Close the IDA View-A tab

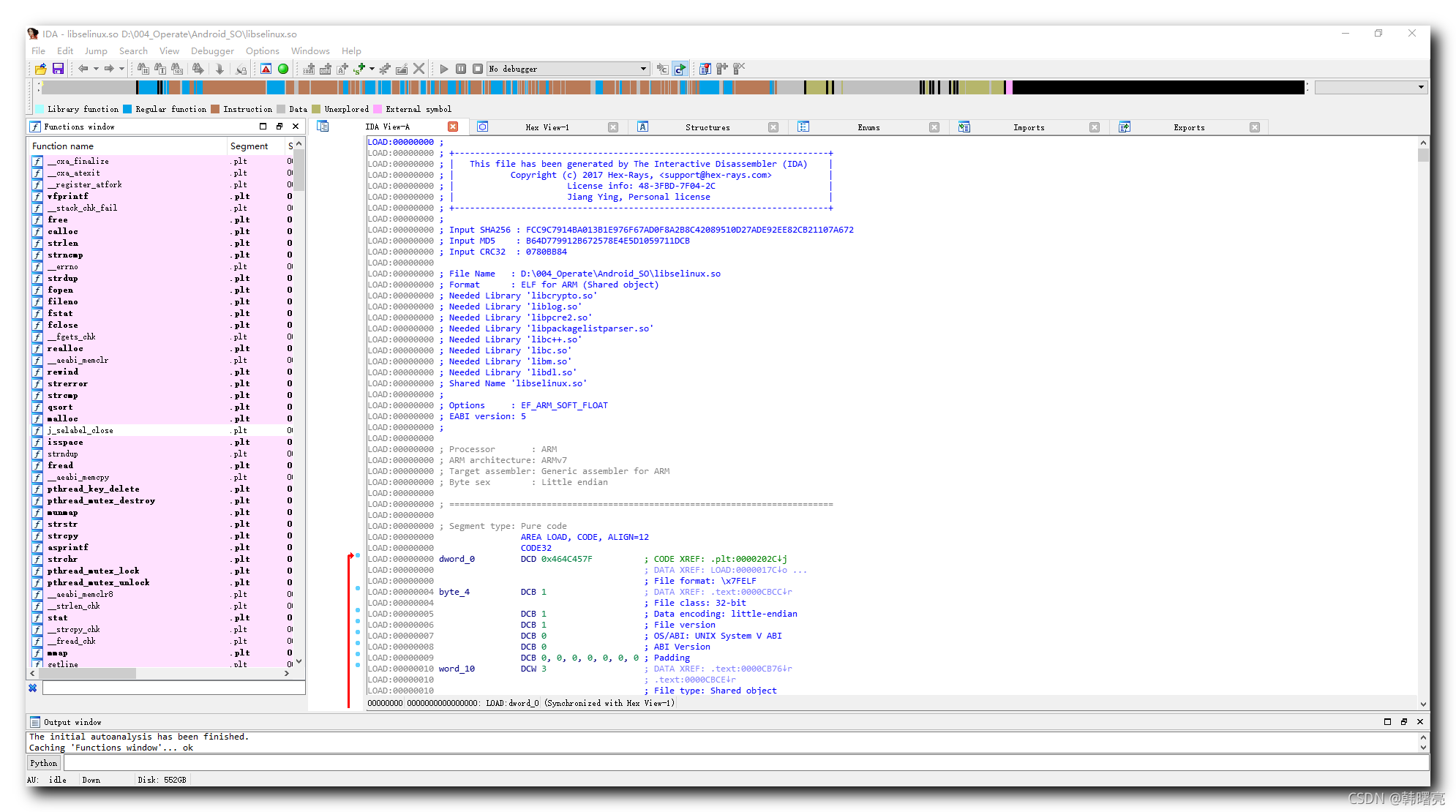pos(453,127)
